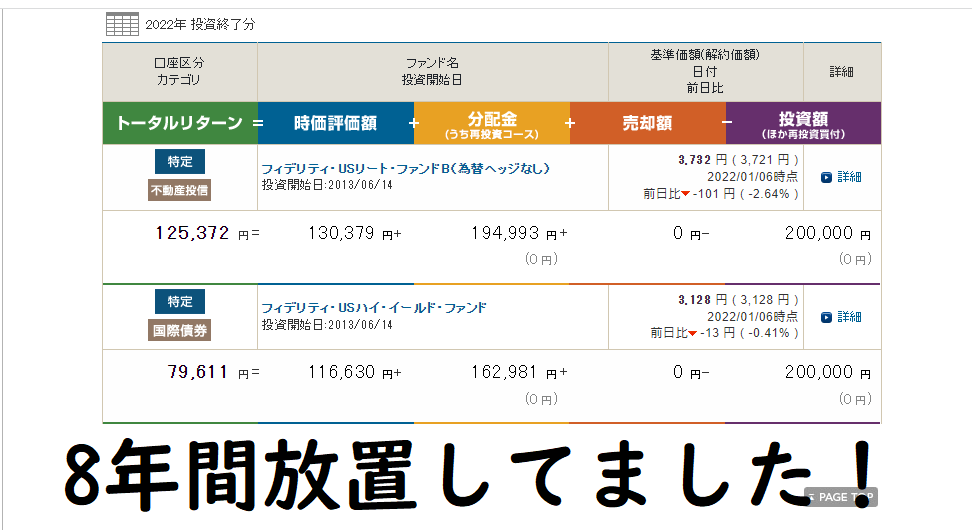Click 投資開始日:2013/06/14 under USハイ・イールド fund

327,325
